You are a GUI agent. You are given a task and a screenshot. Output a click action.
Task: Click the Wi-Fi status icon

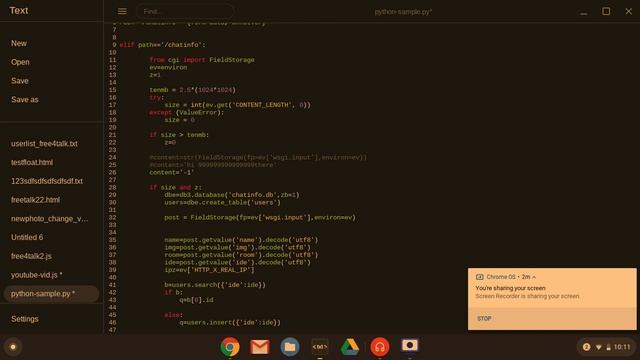click(598, 347)
